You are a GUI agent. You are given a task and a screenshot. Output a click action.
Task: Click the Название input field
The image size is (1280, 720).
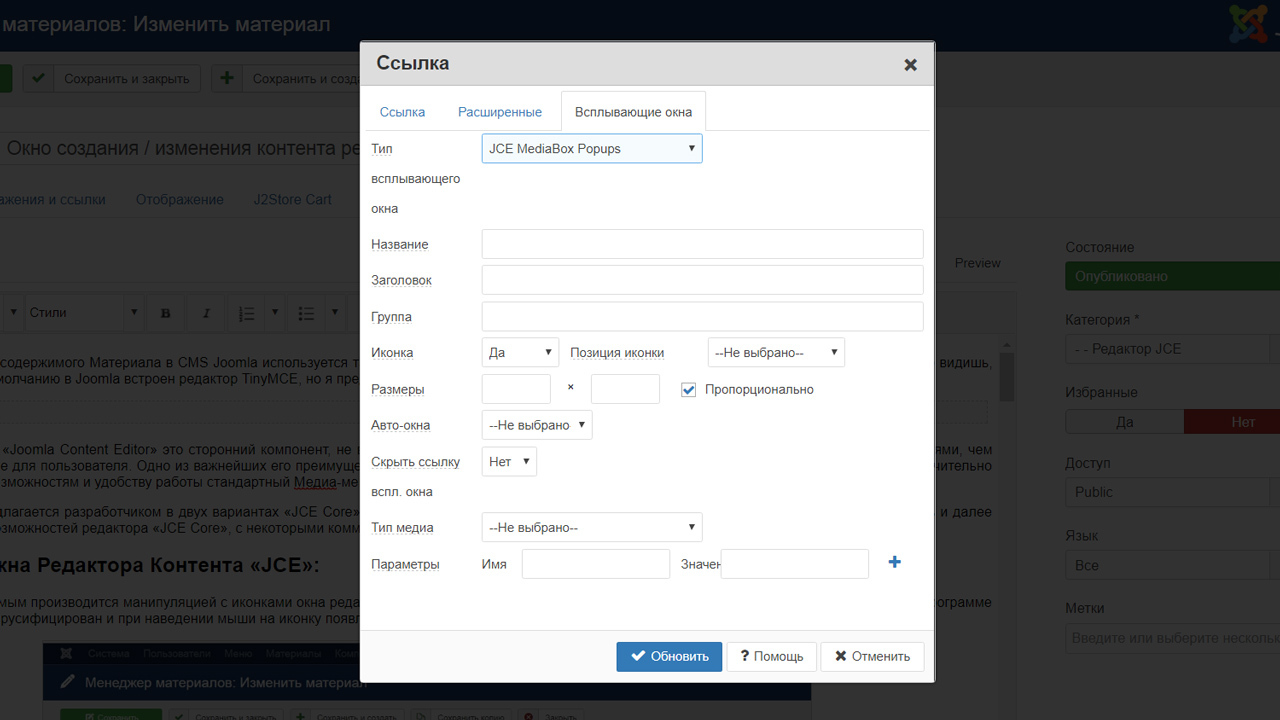702,244
